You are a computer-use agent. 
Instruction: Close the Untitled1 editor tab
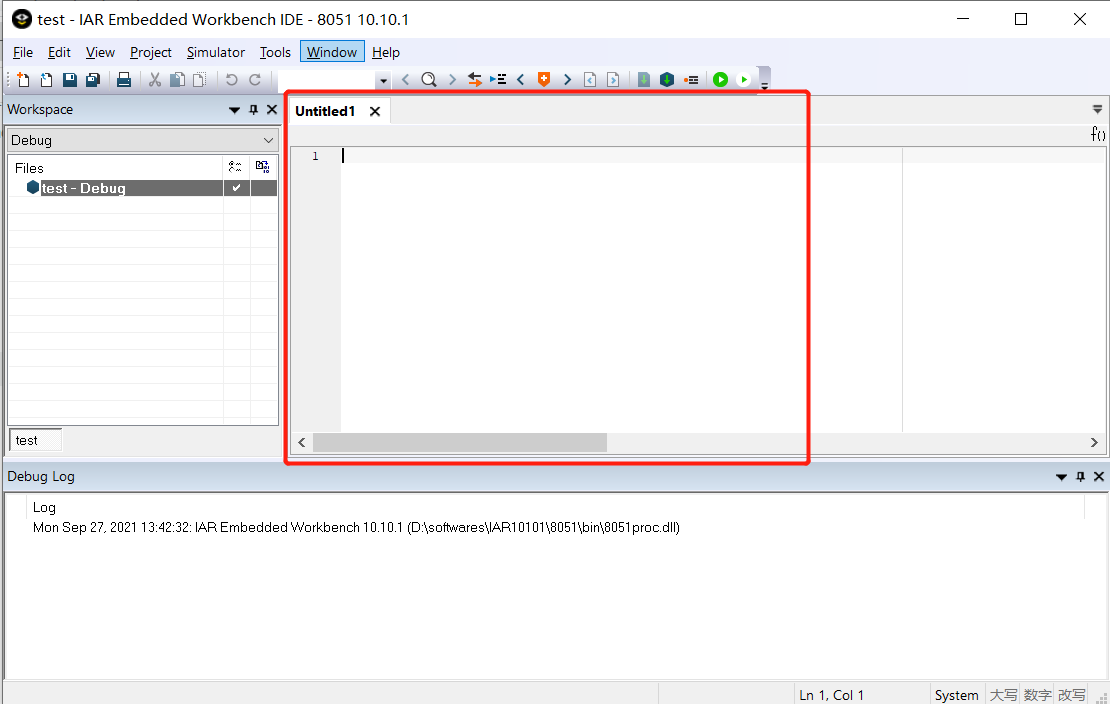[x=375, y=111]
